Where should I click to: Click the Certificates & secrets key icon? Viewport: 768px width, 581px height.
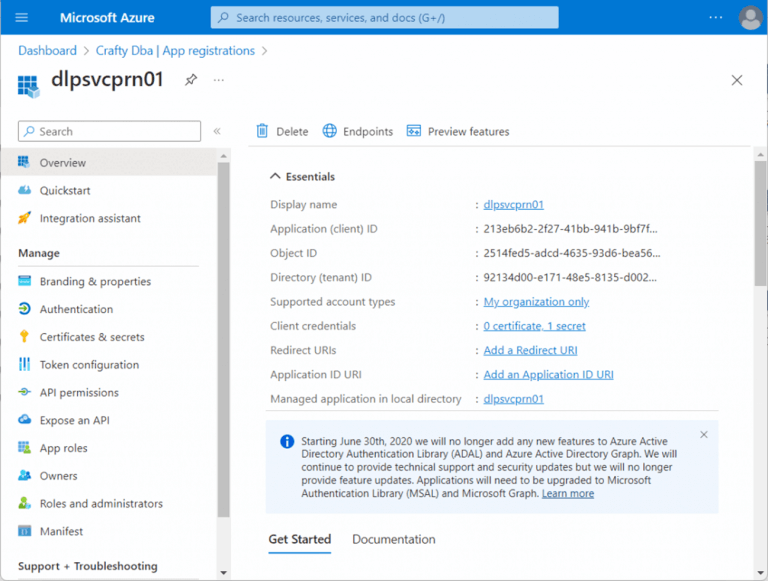pos(24,336)
